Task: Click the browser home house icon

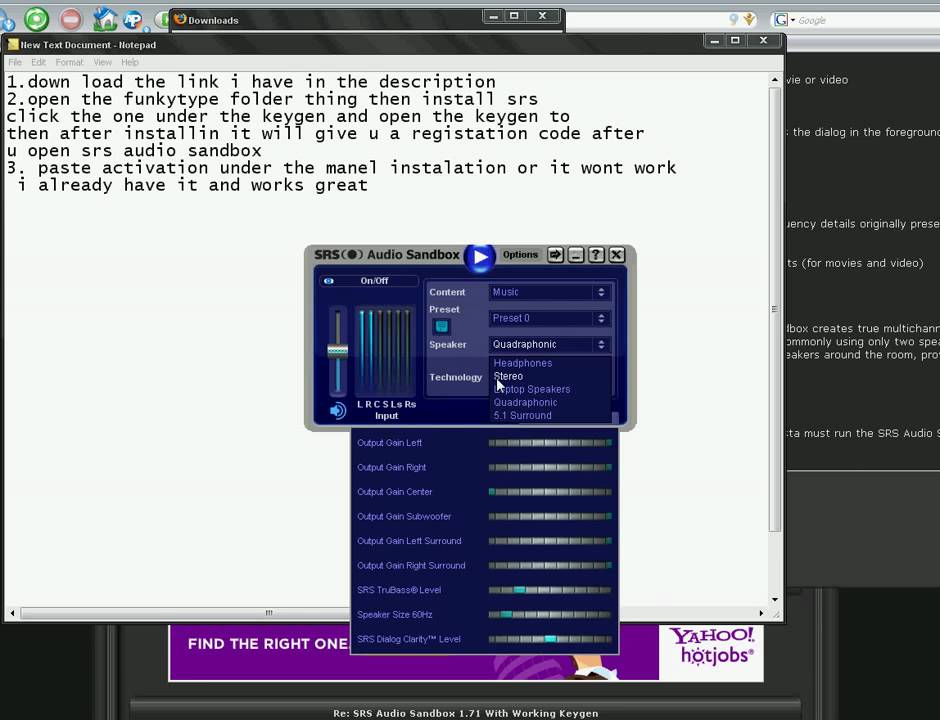Action: pos(105,19)
